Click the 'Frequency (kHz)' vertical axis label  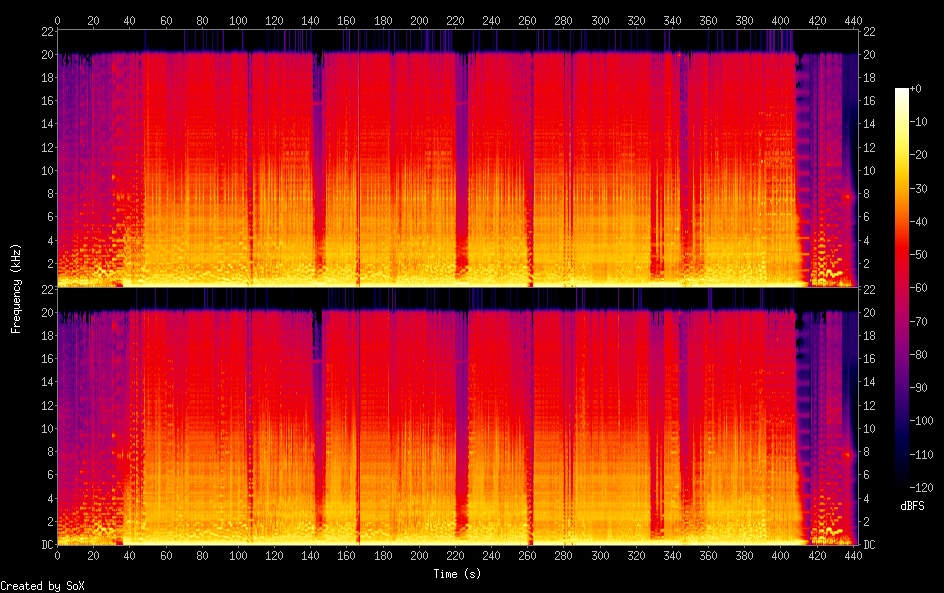16,288
